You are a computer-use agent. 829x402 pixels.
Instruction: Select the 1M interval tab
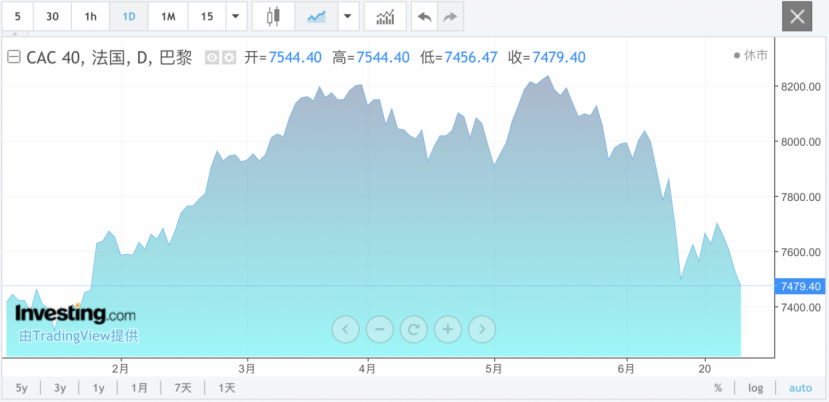point(168,17)
